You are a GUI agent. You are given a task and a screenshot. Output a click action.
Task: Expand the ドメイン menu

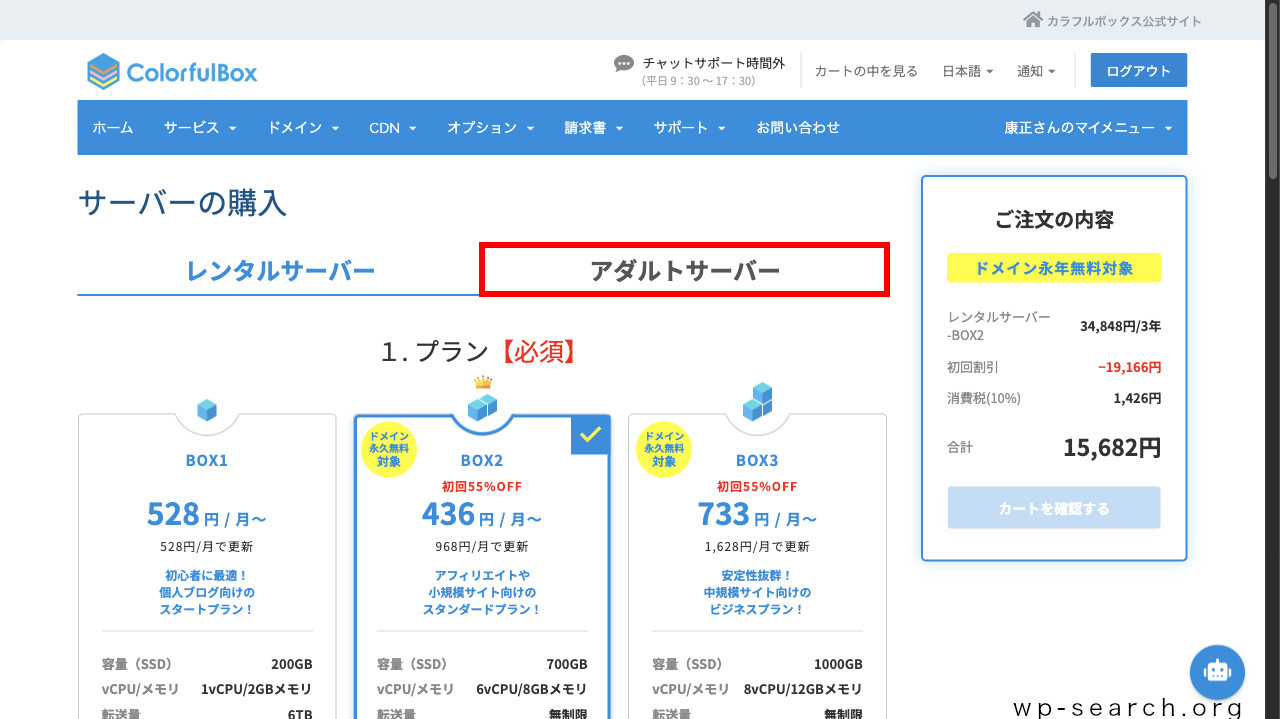coord(303,127)
